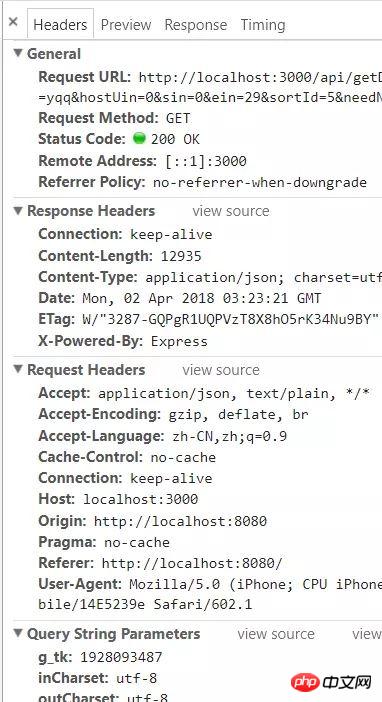Click the Origin header value

180,521
